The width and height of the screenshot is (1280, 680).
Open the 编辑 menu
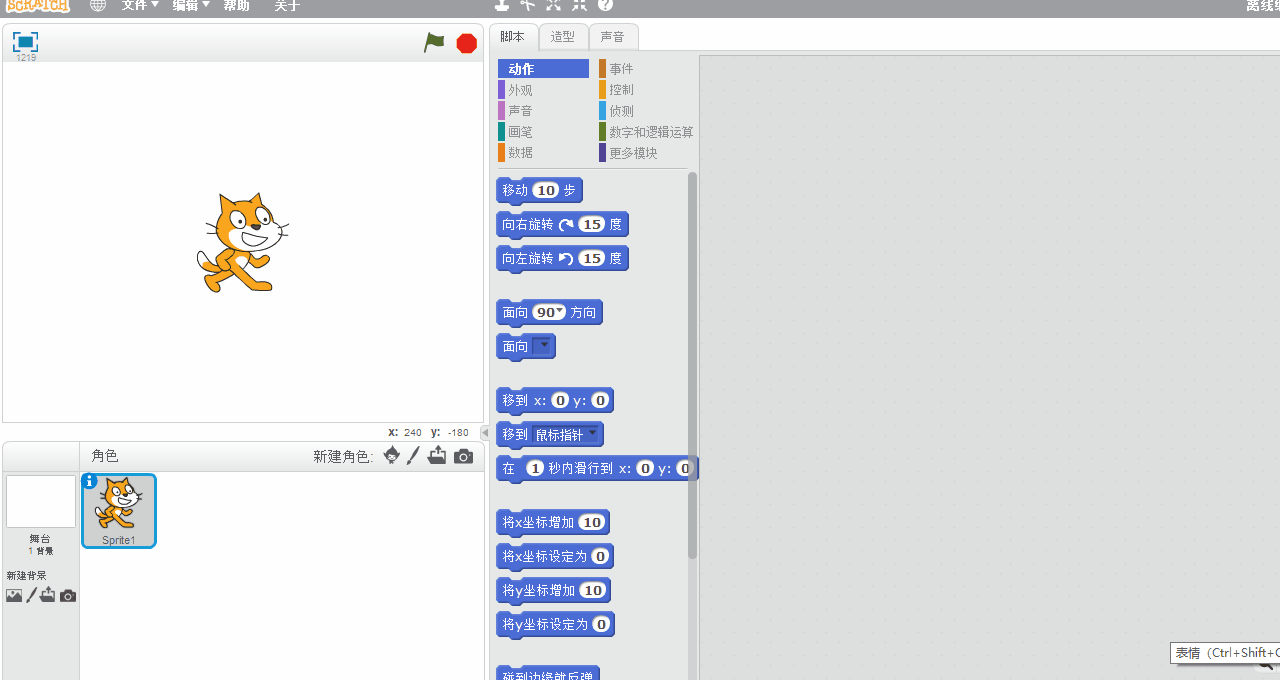coord(191,6)
